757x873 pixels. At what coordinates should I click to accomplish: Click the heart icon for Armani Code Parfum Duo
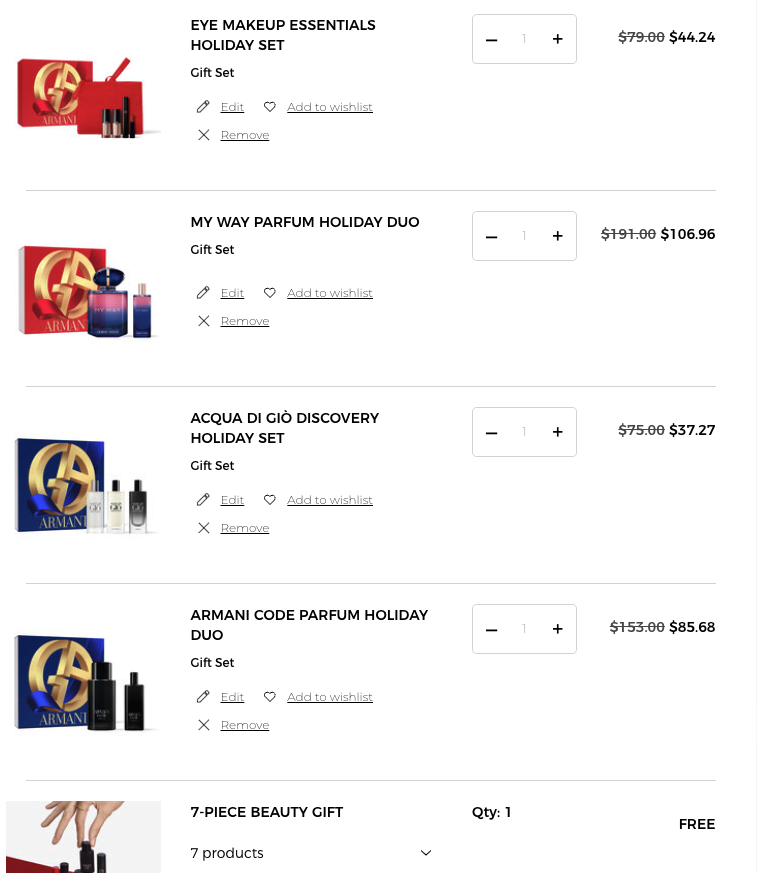[x=270, y=696]
